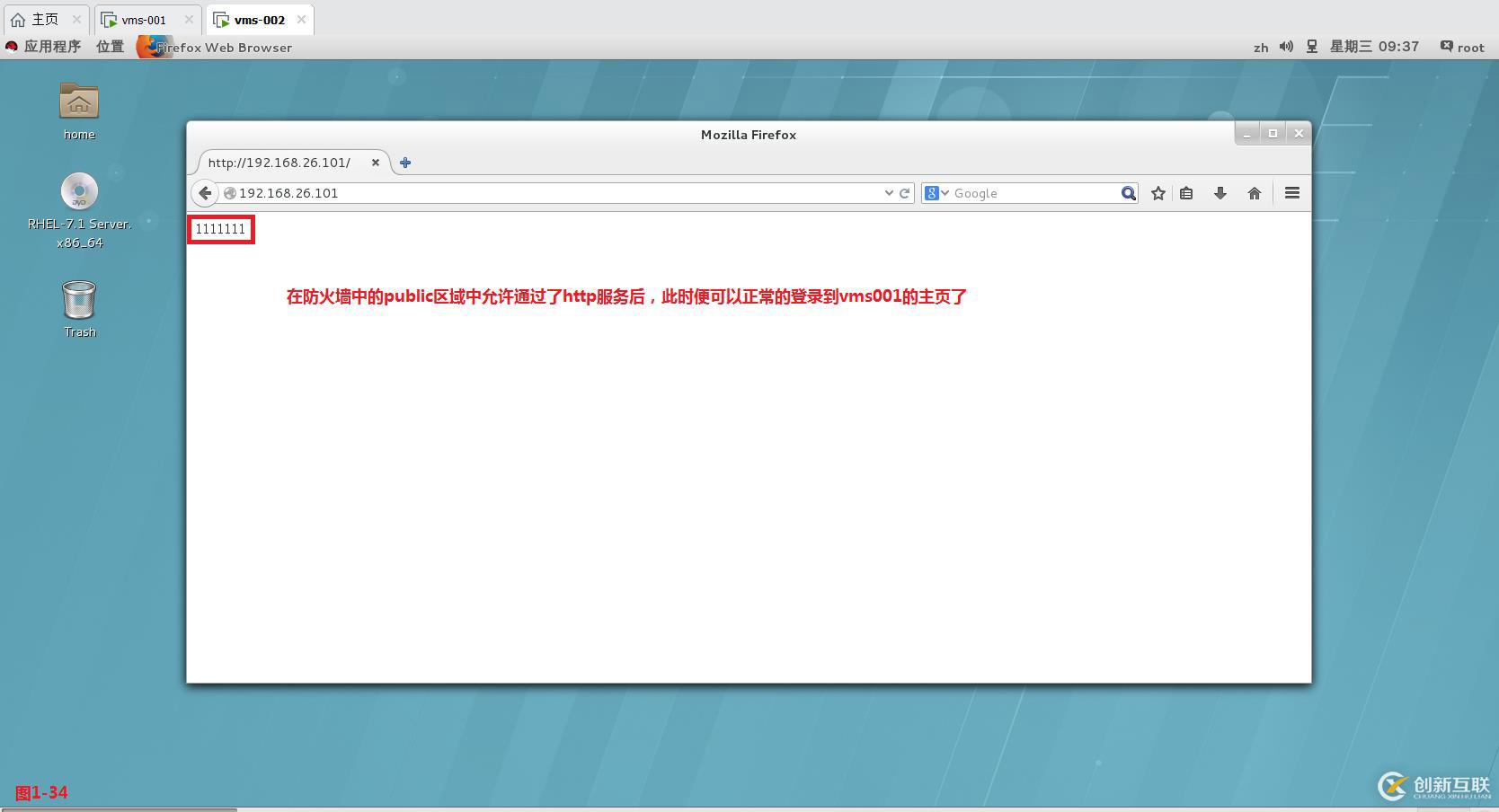
Task: Go to homepage via the Home icon
Action: coord(1255,193)
